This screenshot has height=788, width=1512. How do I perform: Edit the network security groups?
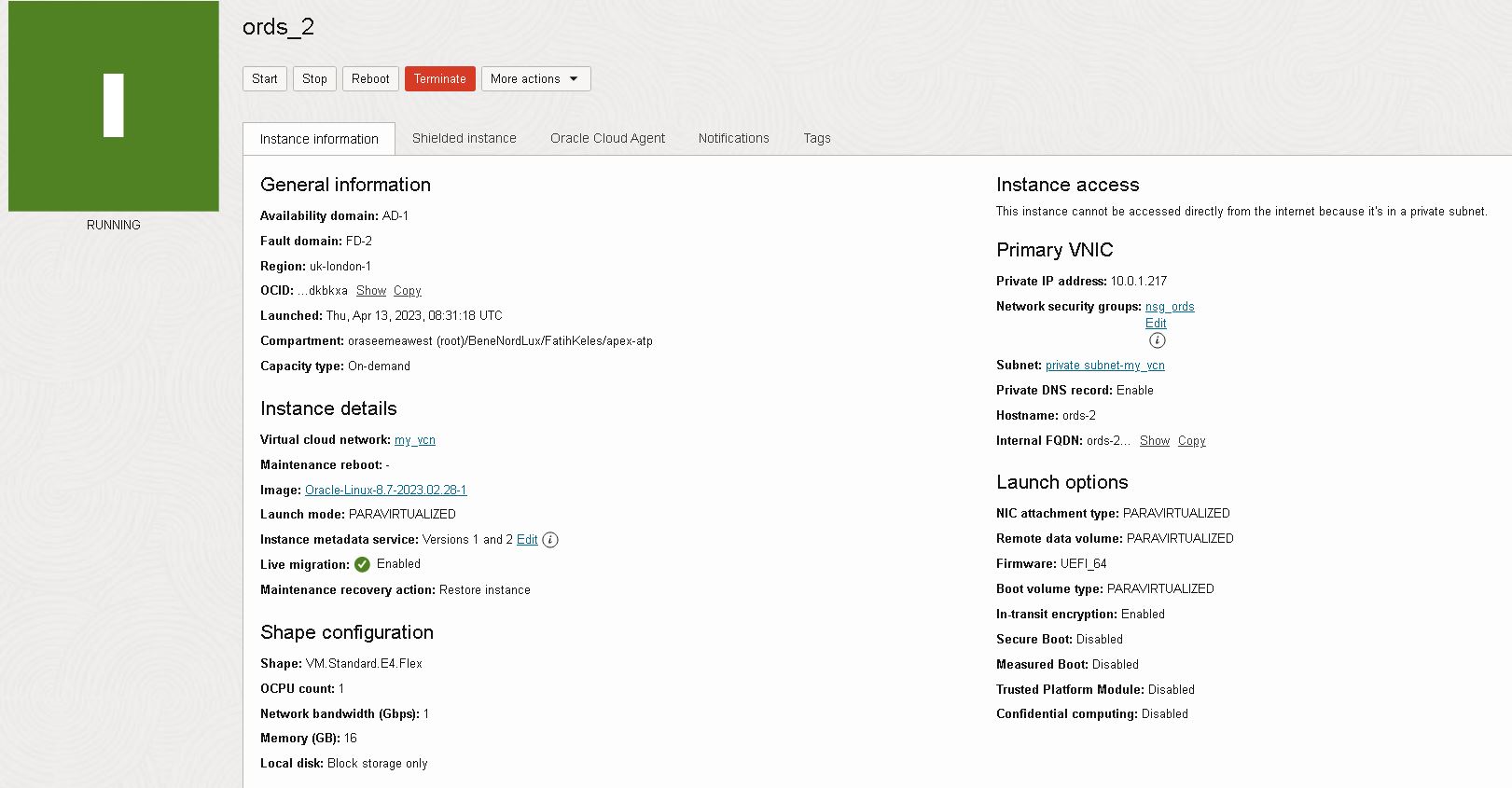[1156, 324]
